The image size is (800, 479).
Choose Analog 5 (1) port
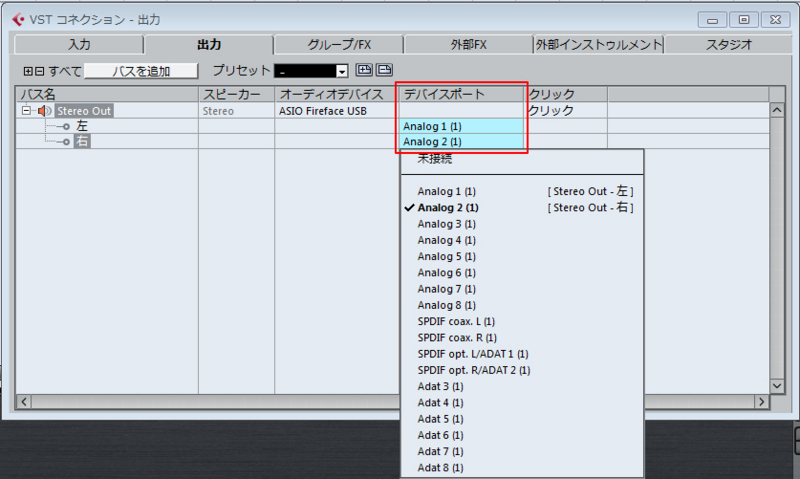(522, 257)
